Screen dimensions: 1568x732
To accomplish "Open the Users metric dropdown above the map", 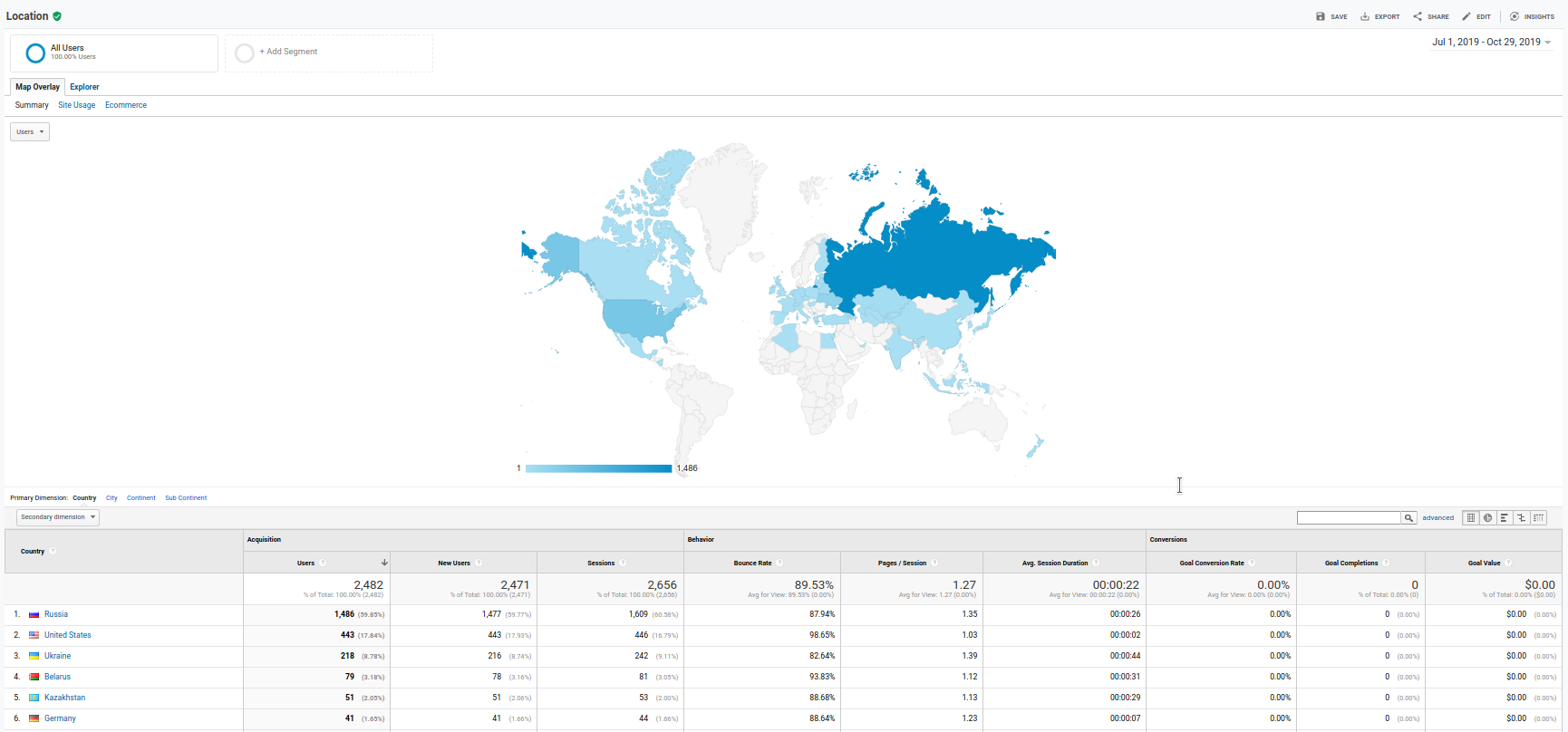I will [x=30, y=131].
